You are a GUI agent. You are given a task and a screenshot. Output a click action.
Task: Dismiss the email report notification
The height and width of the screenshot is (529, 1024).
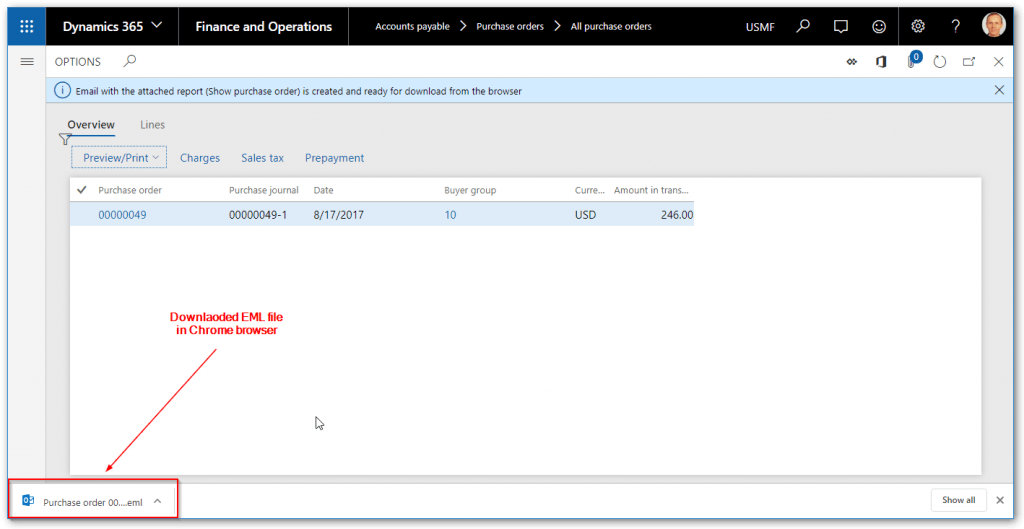pyautogui.click(x=999, y=90)
